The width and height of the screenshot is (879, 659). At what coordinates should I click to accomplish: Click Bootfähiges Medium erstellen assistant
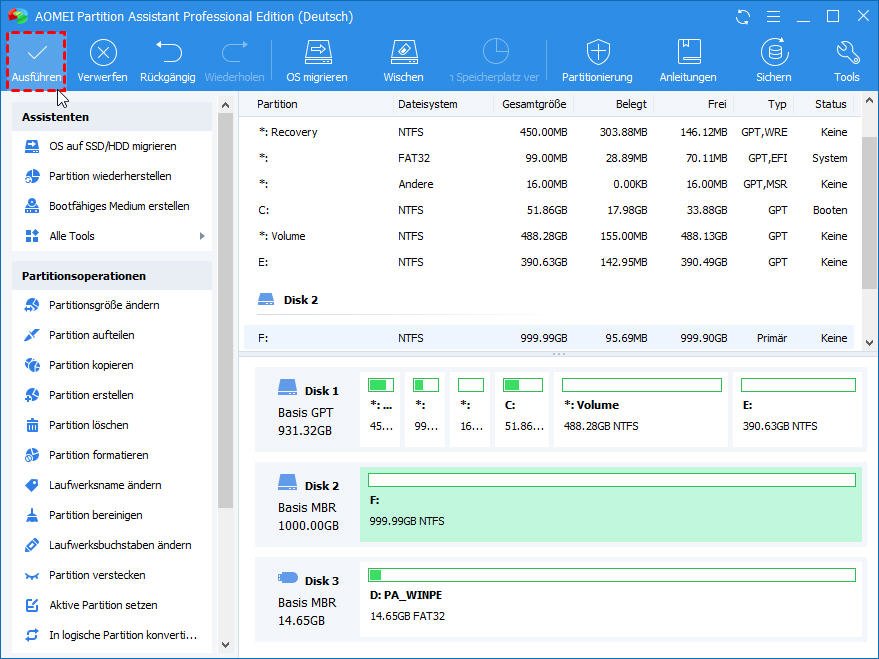pos(119,206)
